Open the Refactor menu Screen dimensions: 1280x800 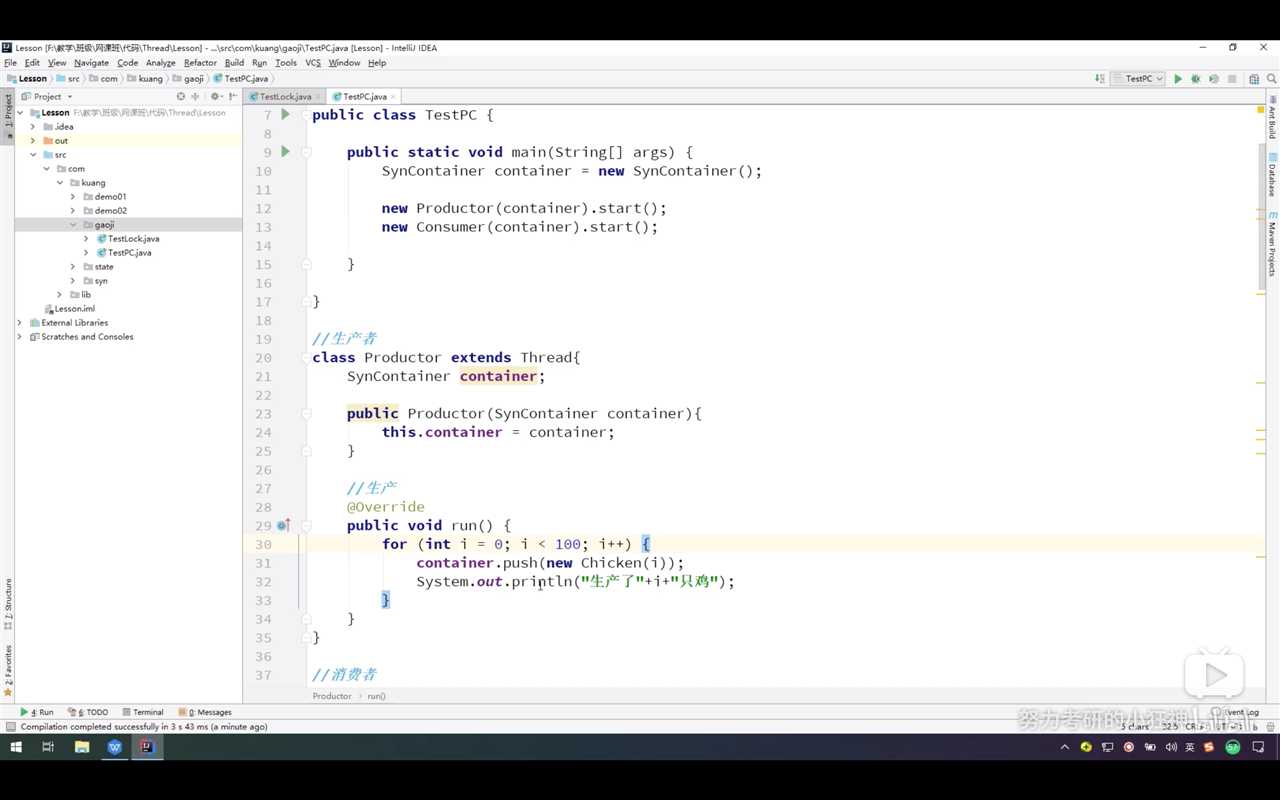tap(200, 62)
